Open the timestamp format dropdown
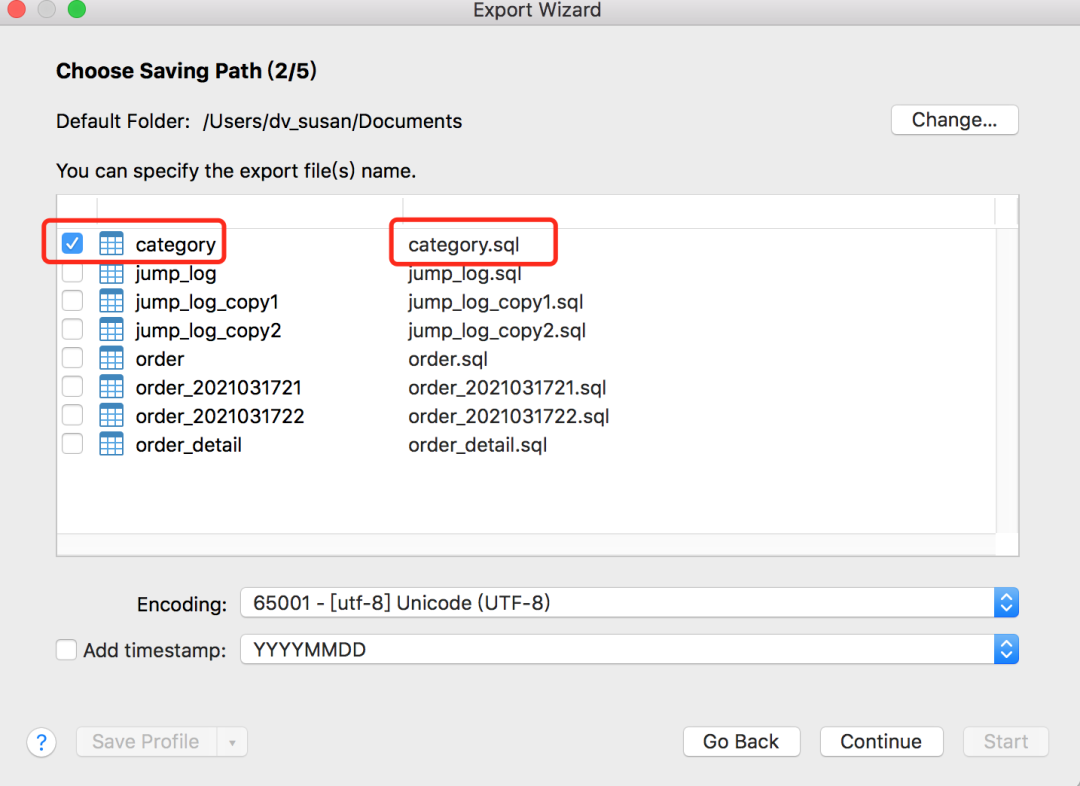Image resolution: width=1080 pixels, height=786 pixels. point(1005,649)
